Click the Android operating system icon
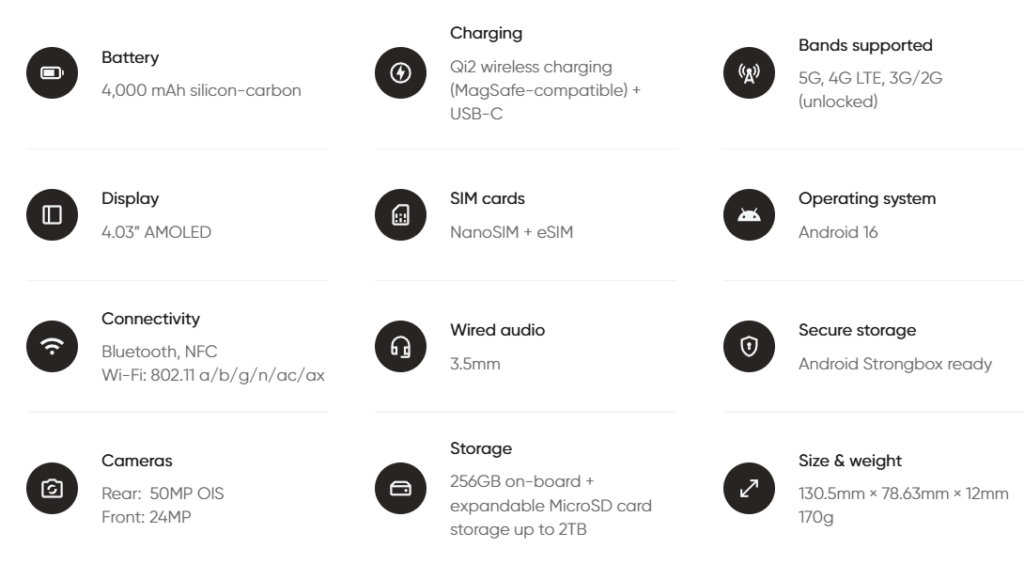Viewport: 1024px width, 564px height. click(x=748, y=215)
